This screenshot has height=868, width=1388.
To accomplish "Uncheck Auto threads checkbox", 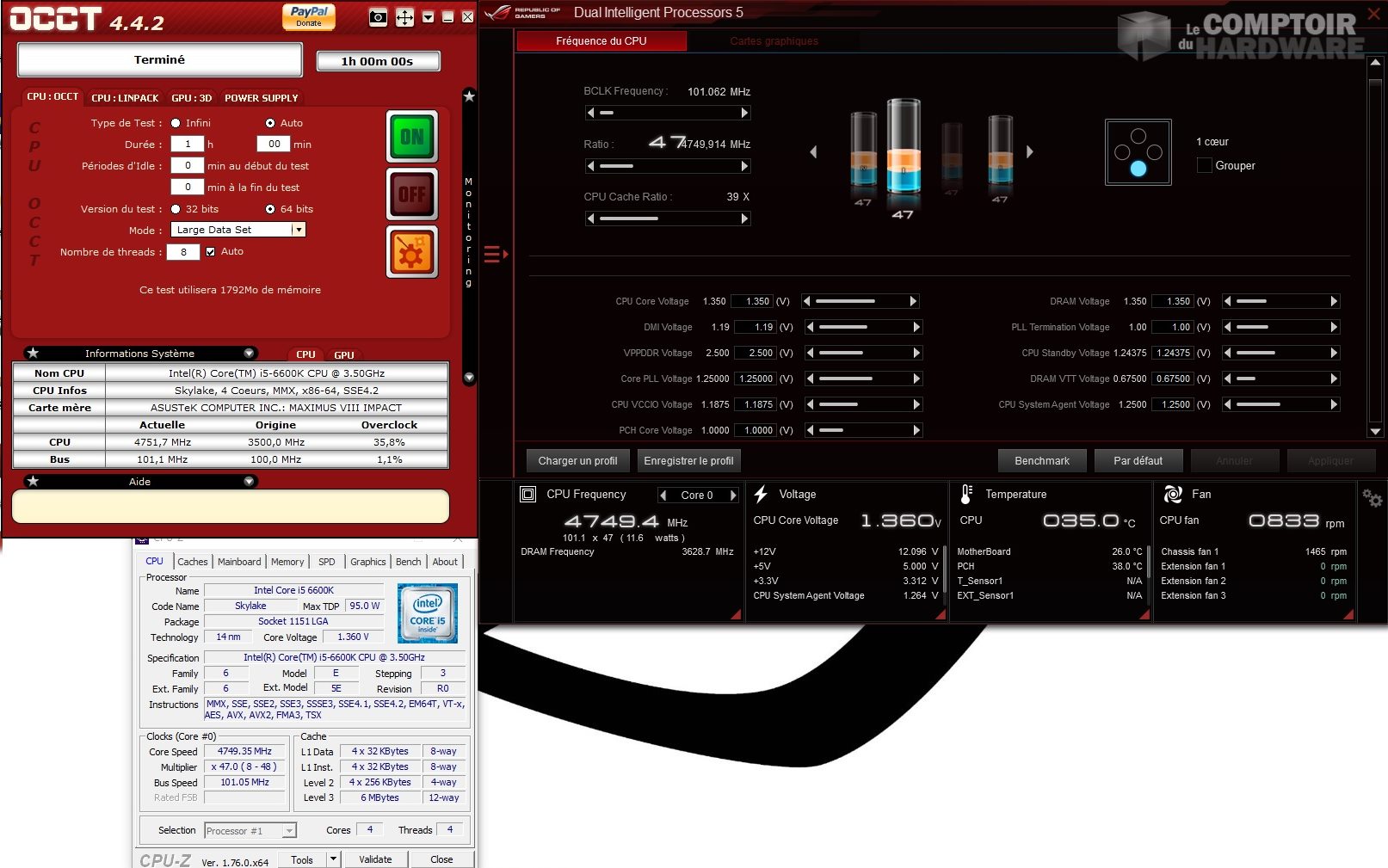I will tap(211, 252).
